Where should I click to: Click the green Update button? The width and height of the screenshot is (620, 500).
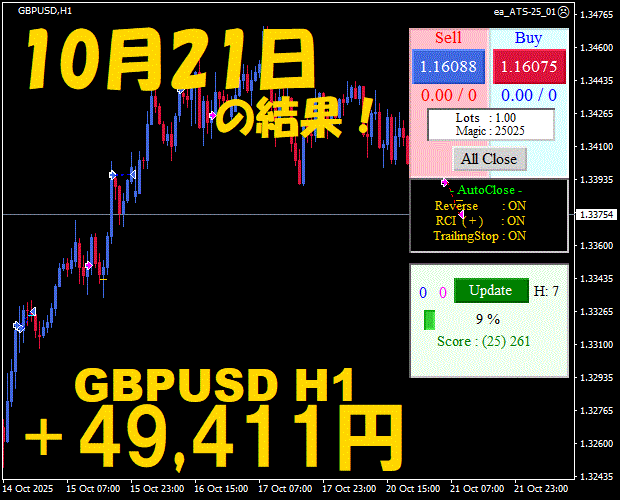click(491, 291)
